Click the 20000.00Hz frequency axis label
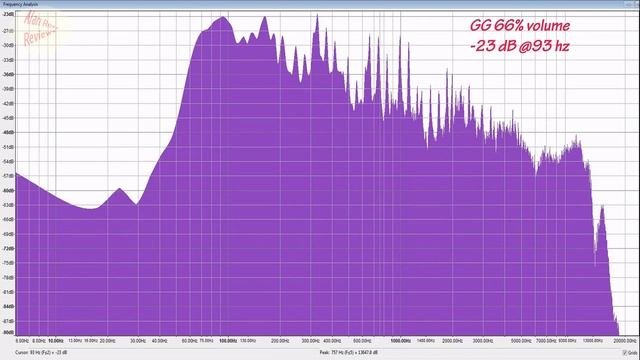 [x=626, y=340]
